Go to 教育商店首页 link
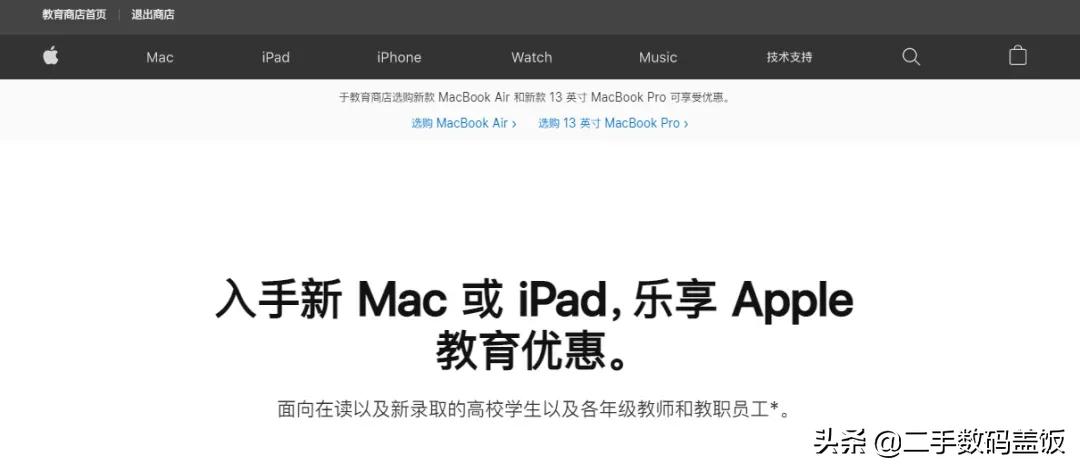 pyautogui.click(x=74, y=14)
